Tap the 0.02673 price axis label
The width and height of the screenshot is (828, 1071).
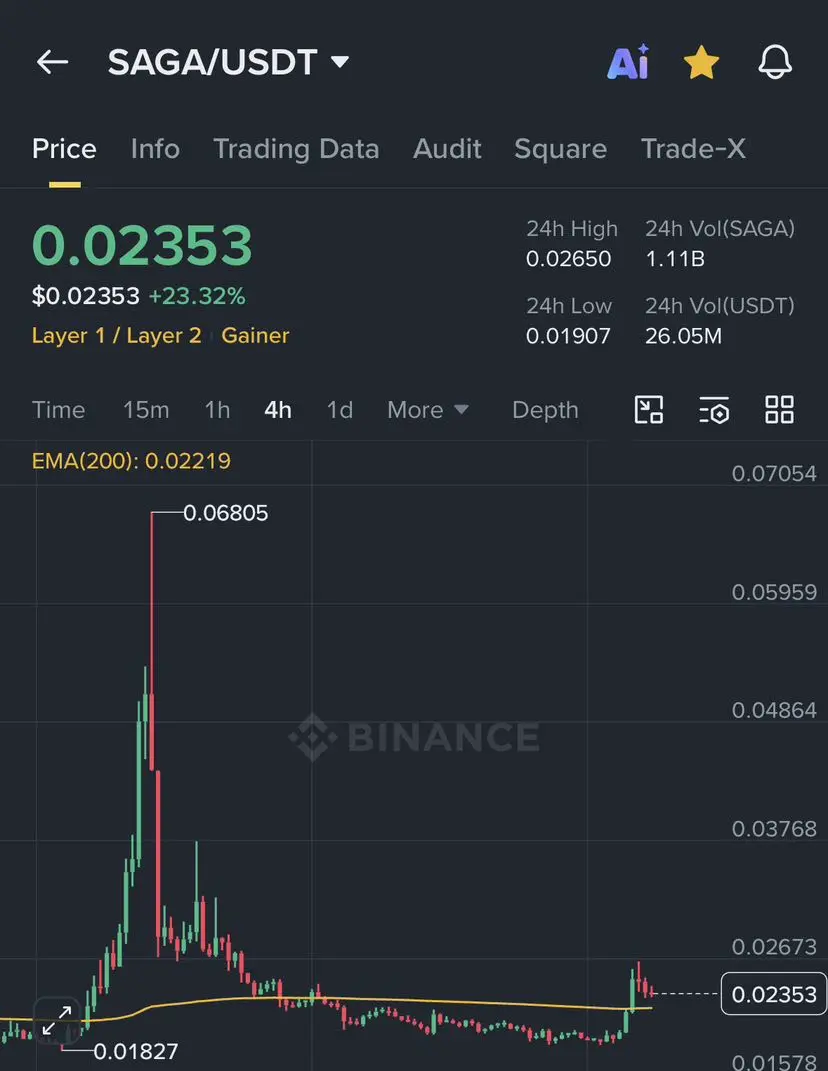tap(774, 947)
